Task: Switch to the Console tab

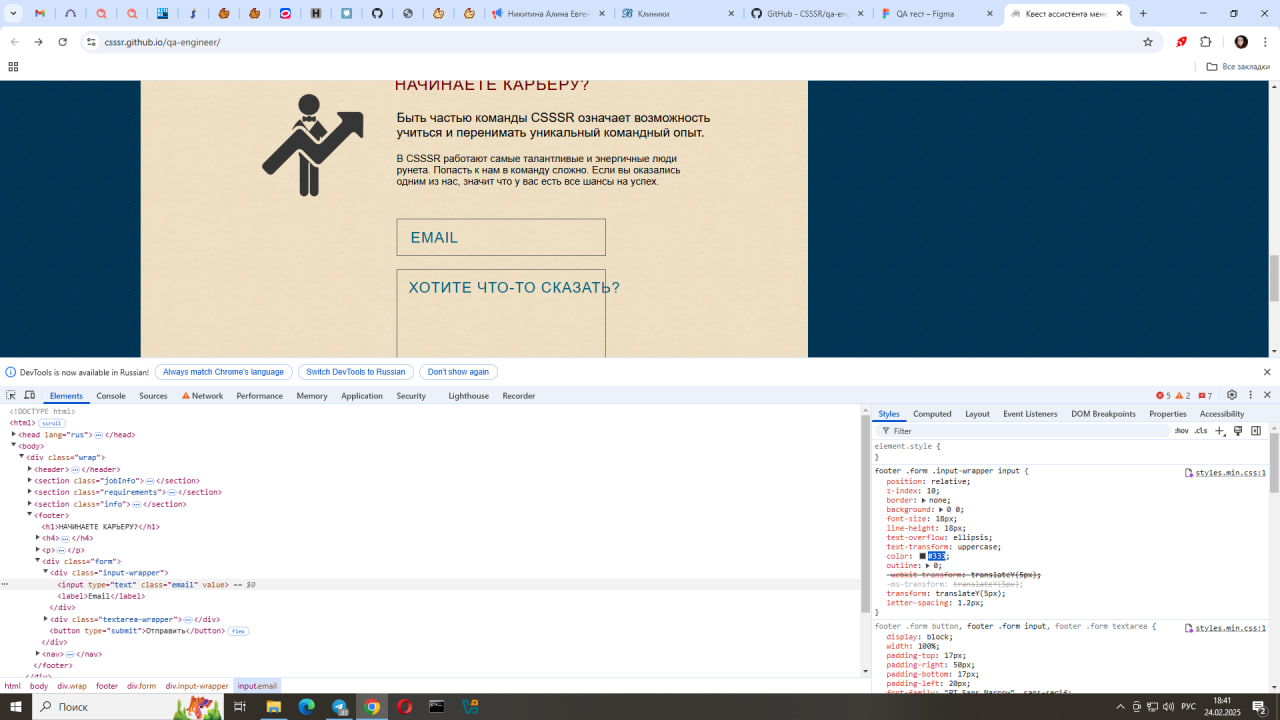Action: [110, 396]
